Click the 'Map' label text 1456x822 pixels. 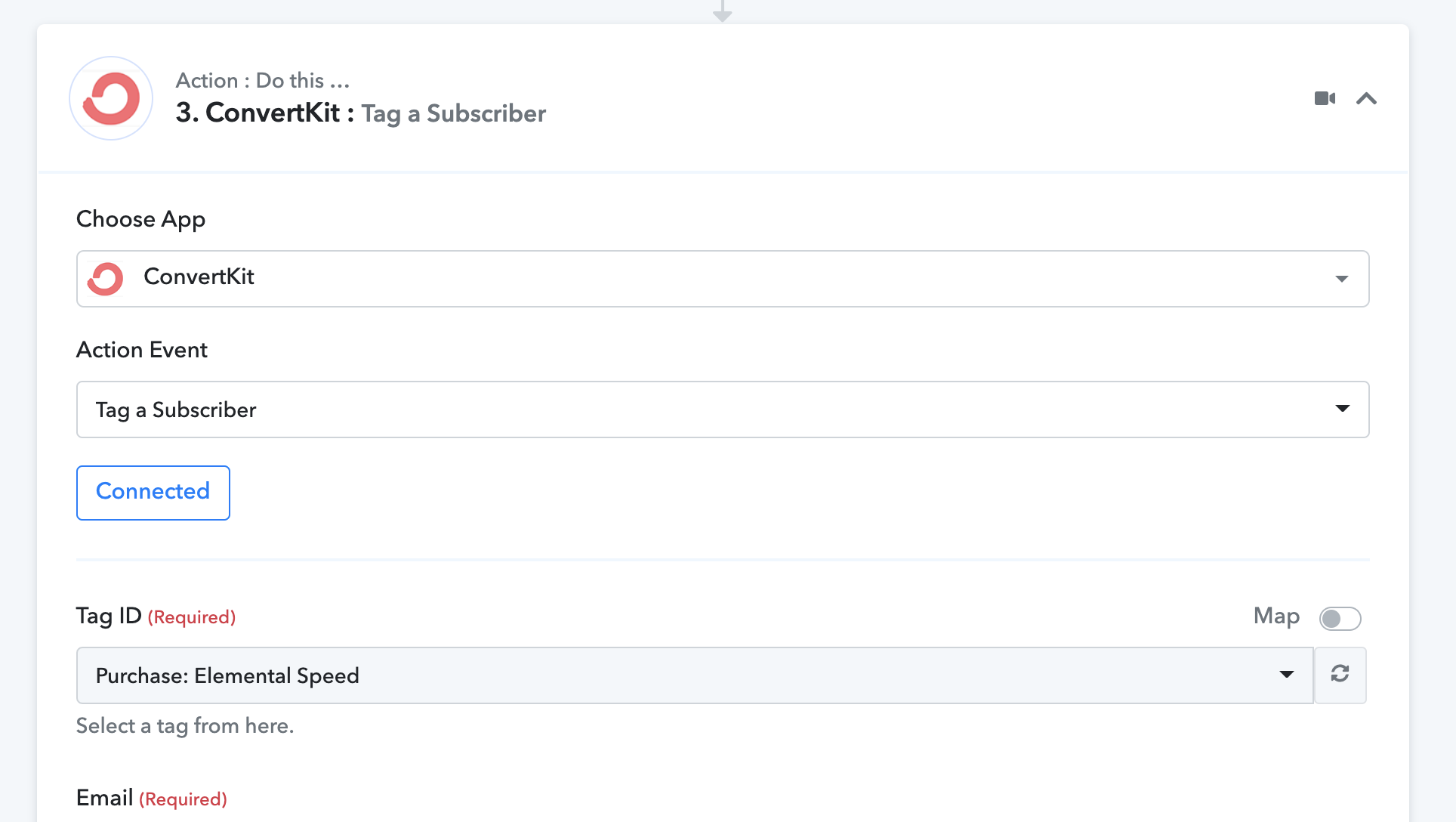pyautogui.click(x=1276, y=616)
